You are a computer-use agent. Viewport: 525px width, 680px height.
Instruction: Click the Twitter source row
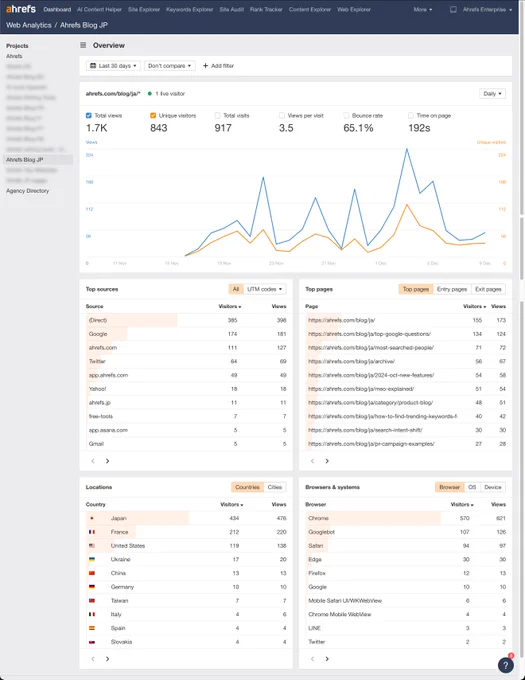point(186,361)
